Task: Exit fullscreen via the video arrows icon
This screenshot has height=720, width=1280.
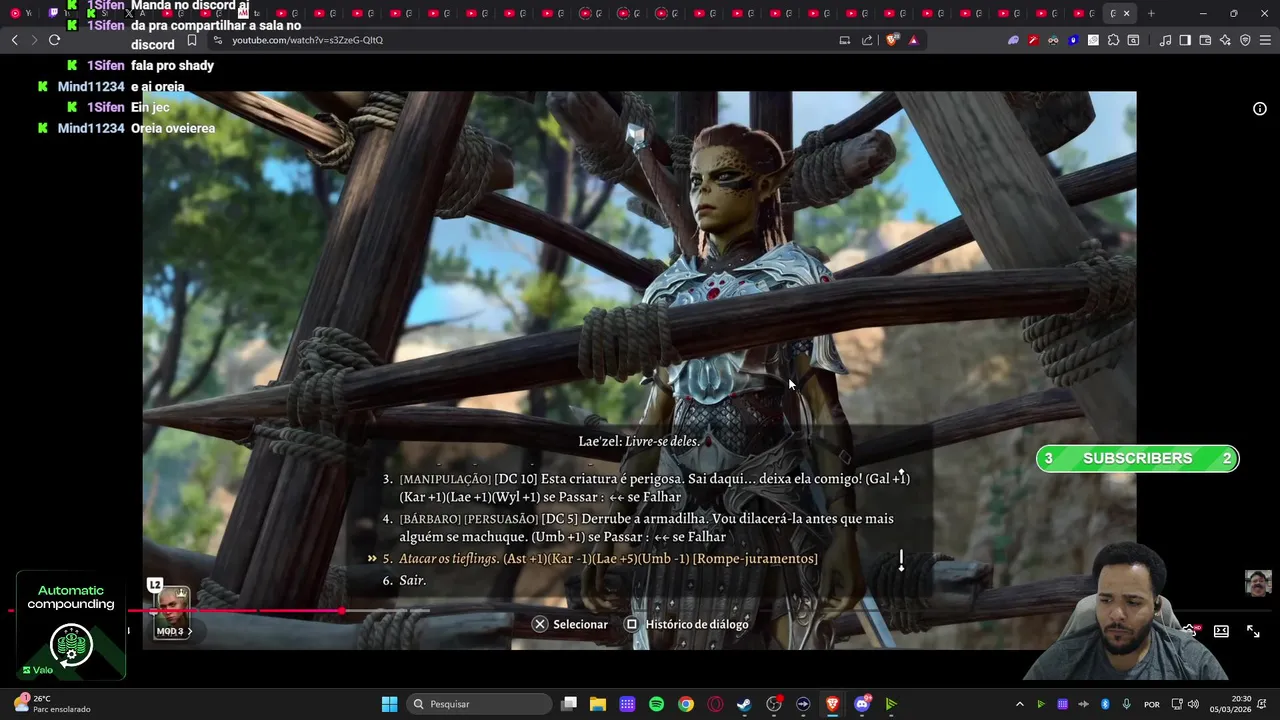Action: point(1253,631)
